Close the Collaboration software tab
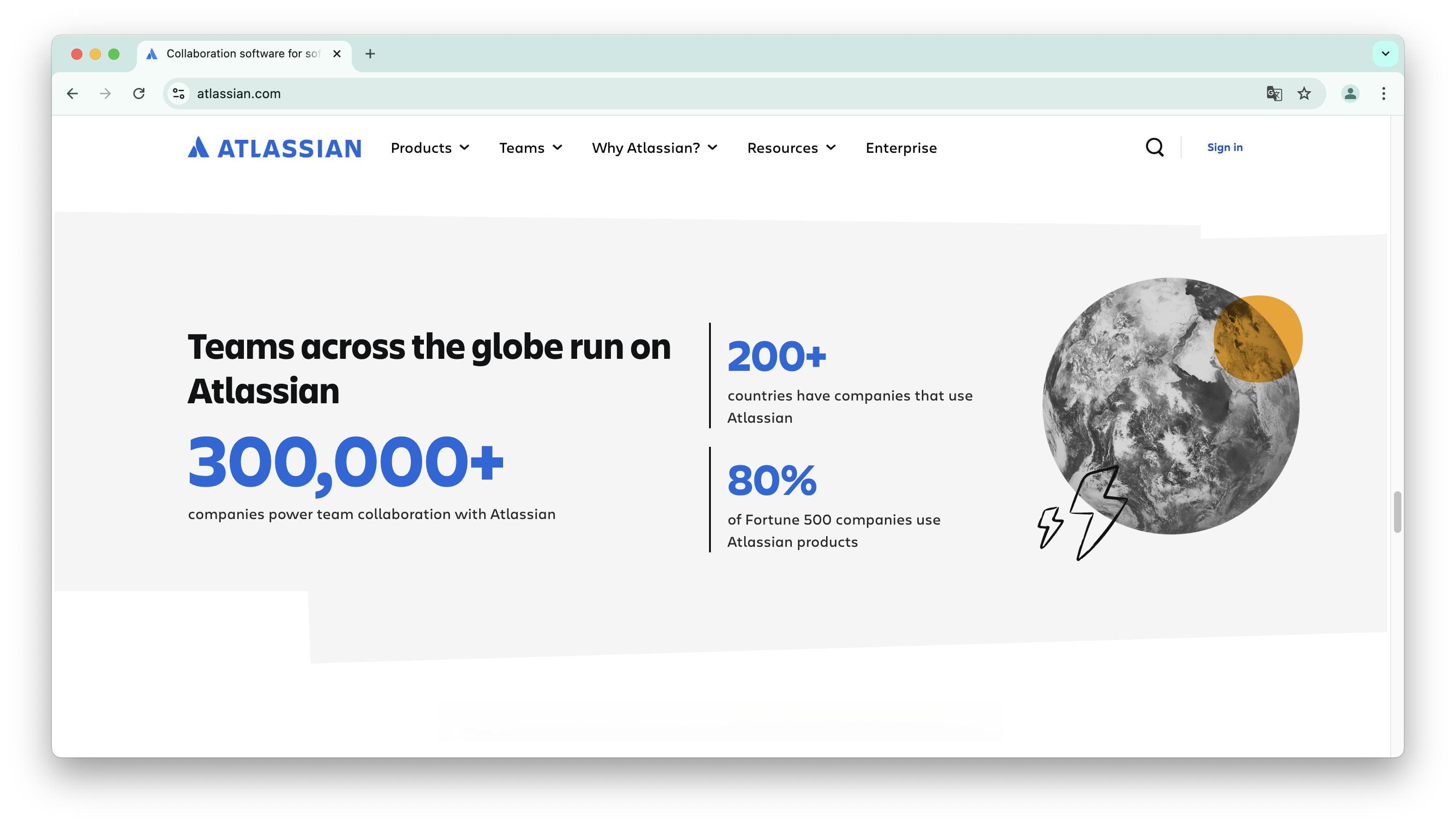Image resolution: width=1456 pixels, height=826 pixels. [337, 54]
